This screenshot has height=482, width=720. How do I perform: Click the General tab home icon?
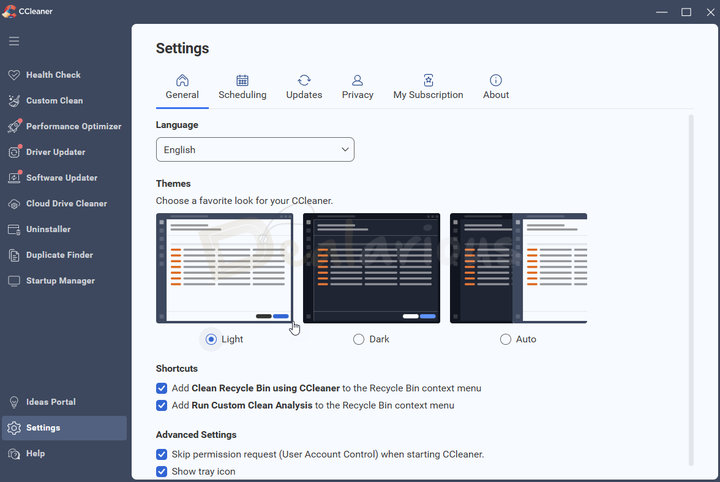[x=182, y=80]
